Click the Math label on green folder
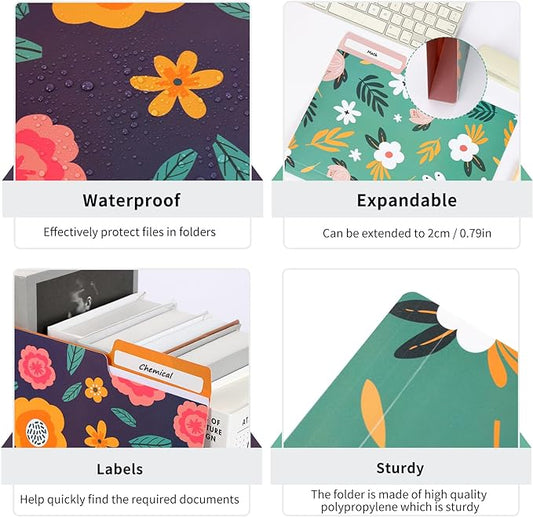Viewport: 533px width, 517px height. click(372, 53)
